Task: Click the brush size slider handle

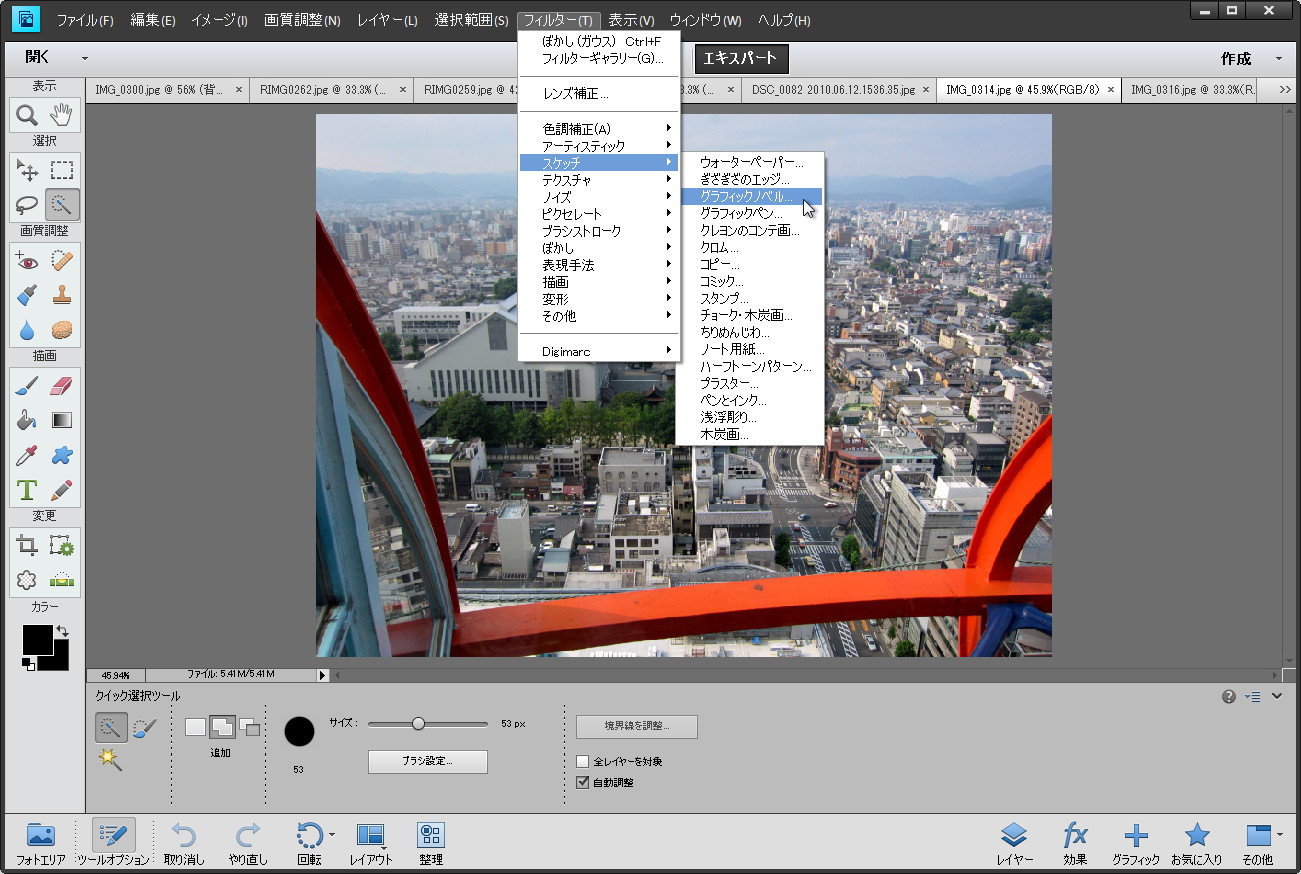Action: click(x=418, y=724)
